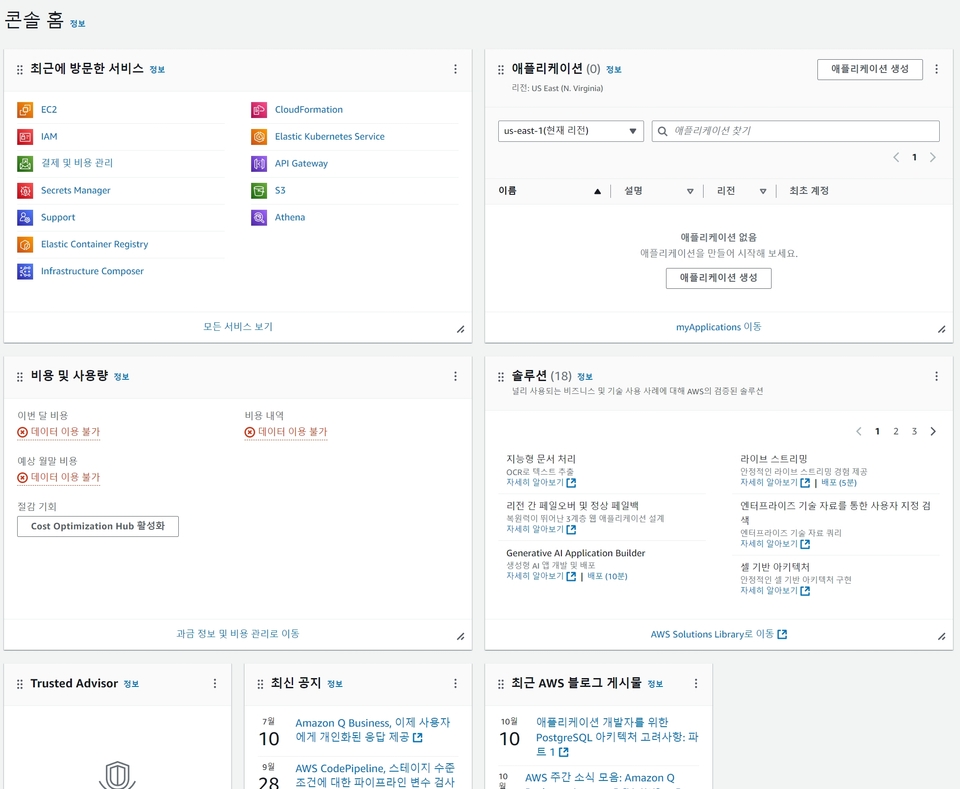Image resolution: width=960 pixels, height=789 pixels.
Task: Open 애플리케이션 widget options menu
Action: [x=936, y=69]
